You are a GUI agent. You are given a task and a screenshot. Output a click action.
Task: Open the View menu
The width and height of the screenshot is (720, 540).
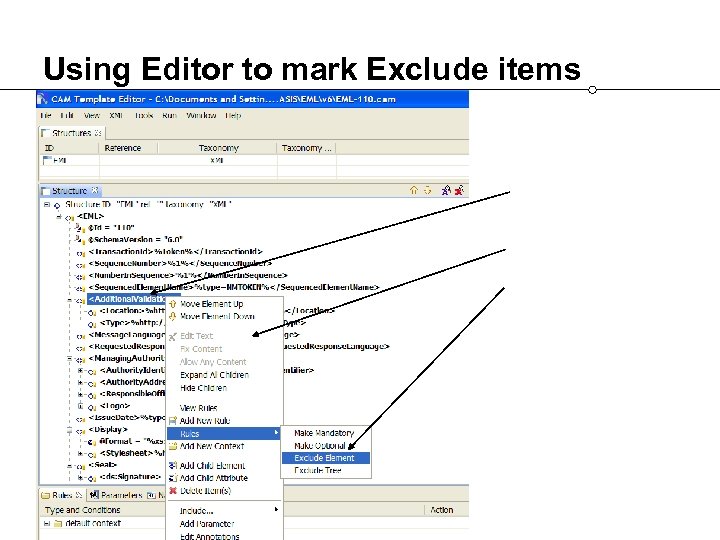pyautogui.click(x=92, y=115)
